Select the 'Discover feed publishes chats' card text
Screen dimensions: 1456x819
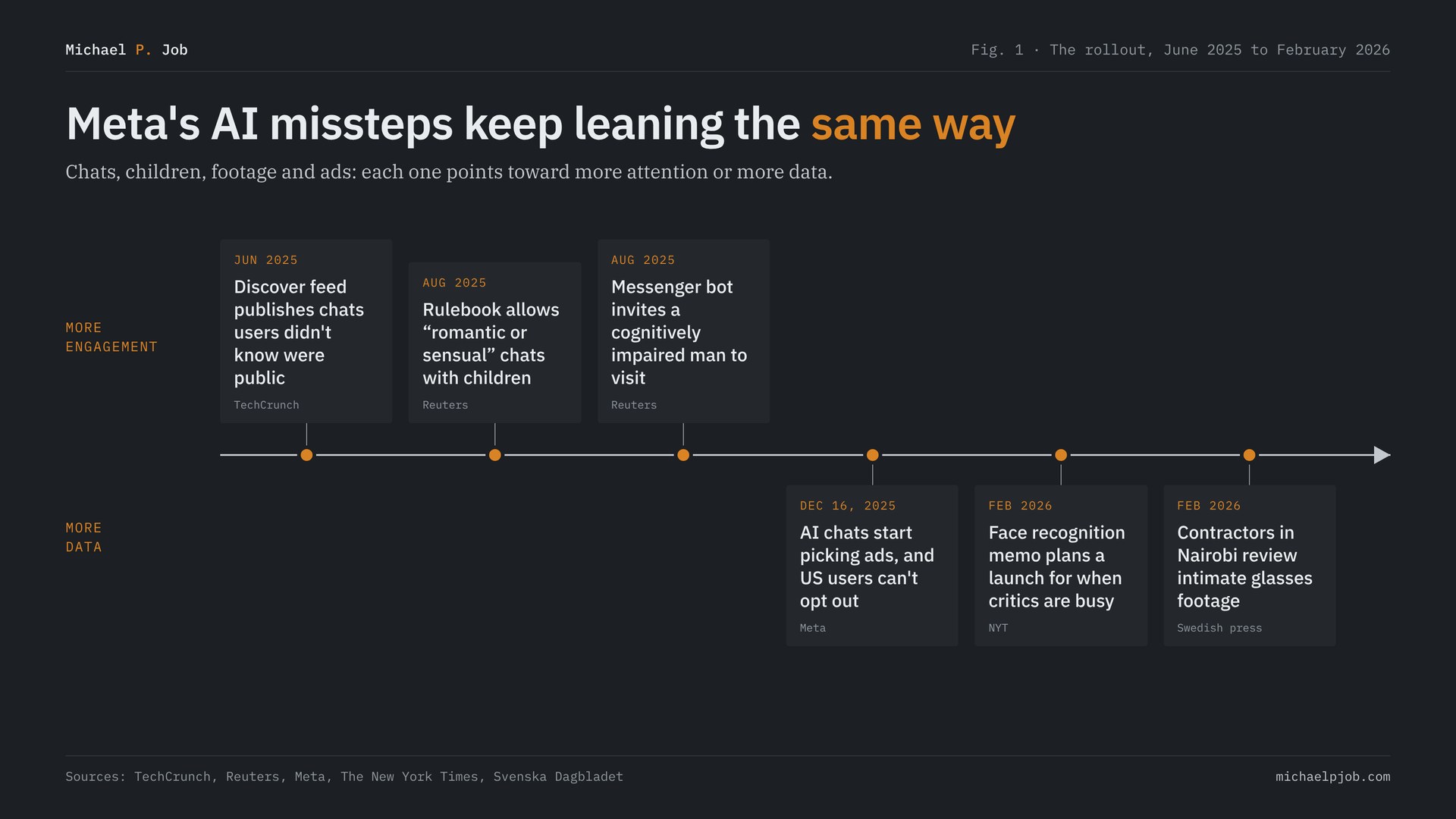299,332
